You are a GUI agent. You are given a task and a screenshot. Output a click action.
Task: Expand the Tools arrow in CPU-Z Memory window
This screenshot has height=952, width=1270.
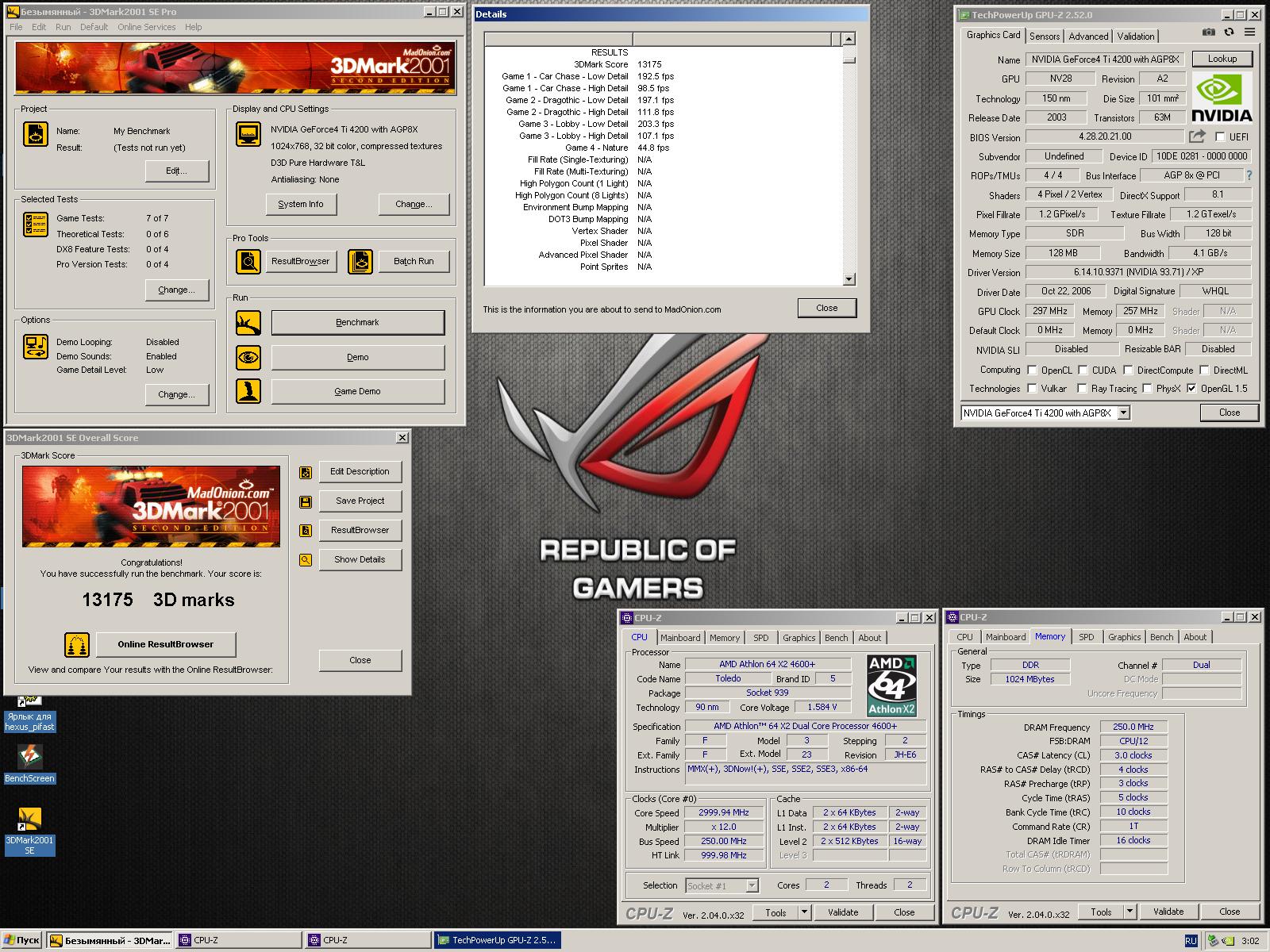click(1130, 912)
